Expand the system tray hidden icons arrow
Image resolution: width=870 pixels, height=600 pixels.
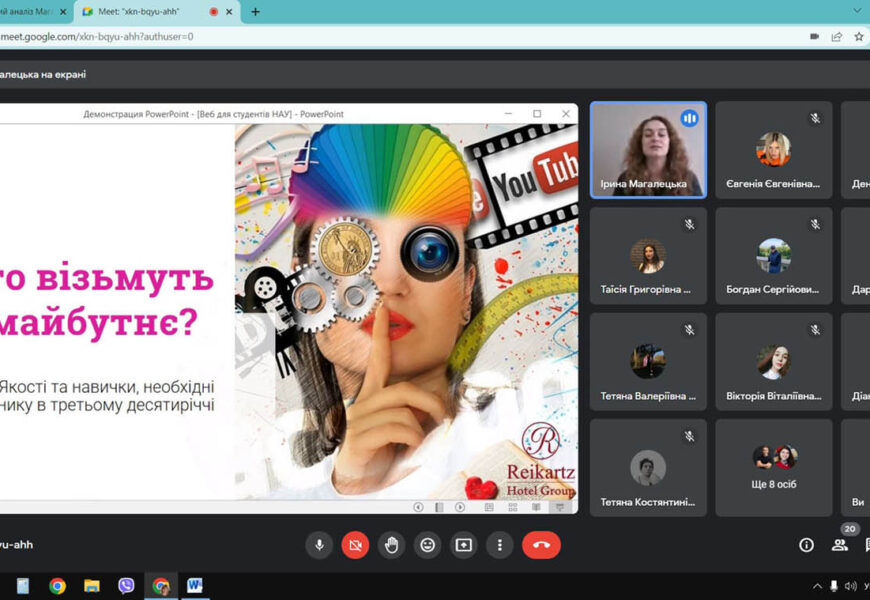817,586
